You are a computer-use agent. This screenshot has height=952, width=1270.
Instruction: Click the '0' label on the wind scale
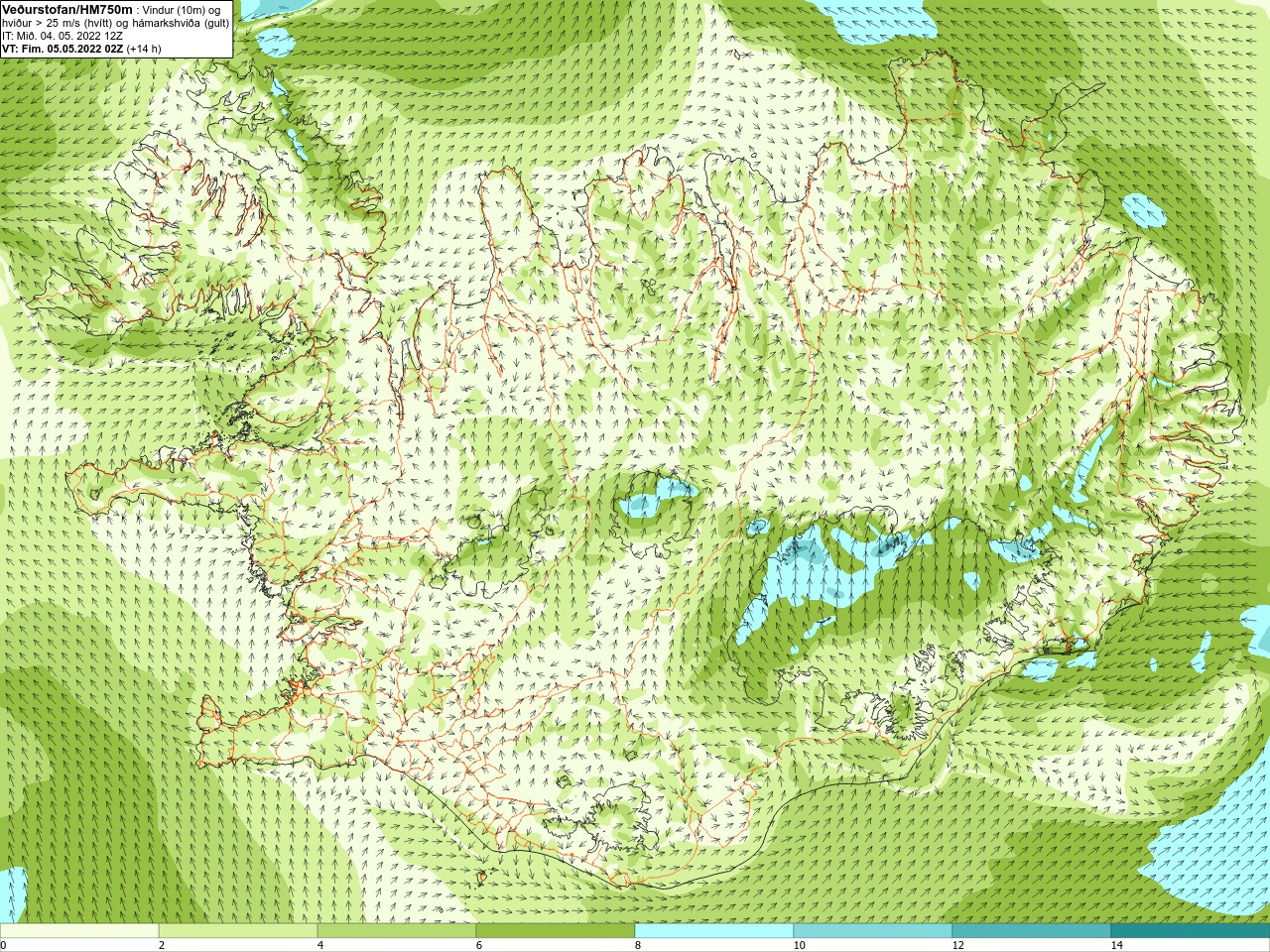(3, 945)
